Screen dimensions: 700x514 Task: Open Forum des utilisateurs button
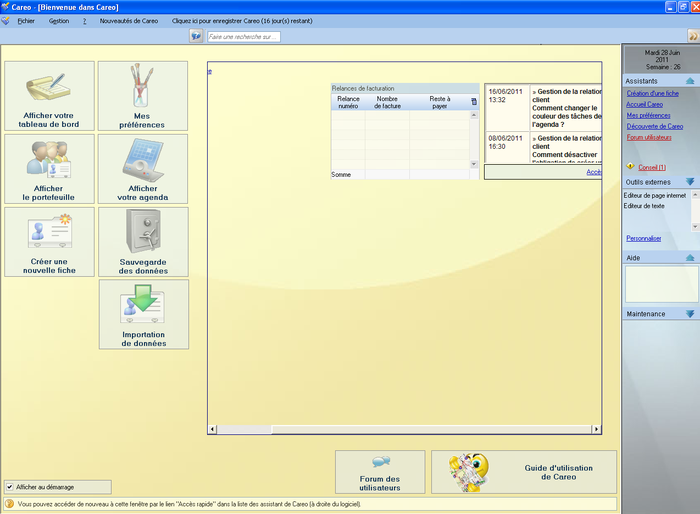pos(380,472)
